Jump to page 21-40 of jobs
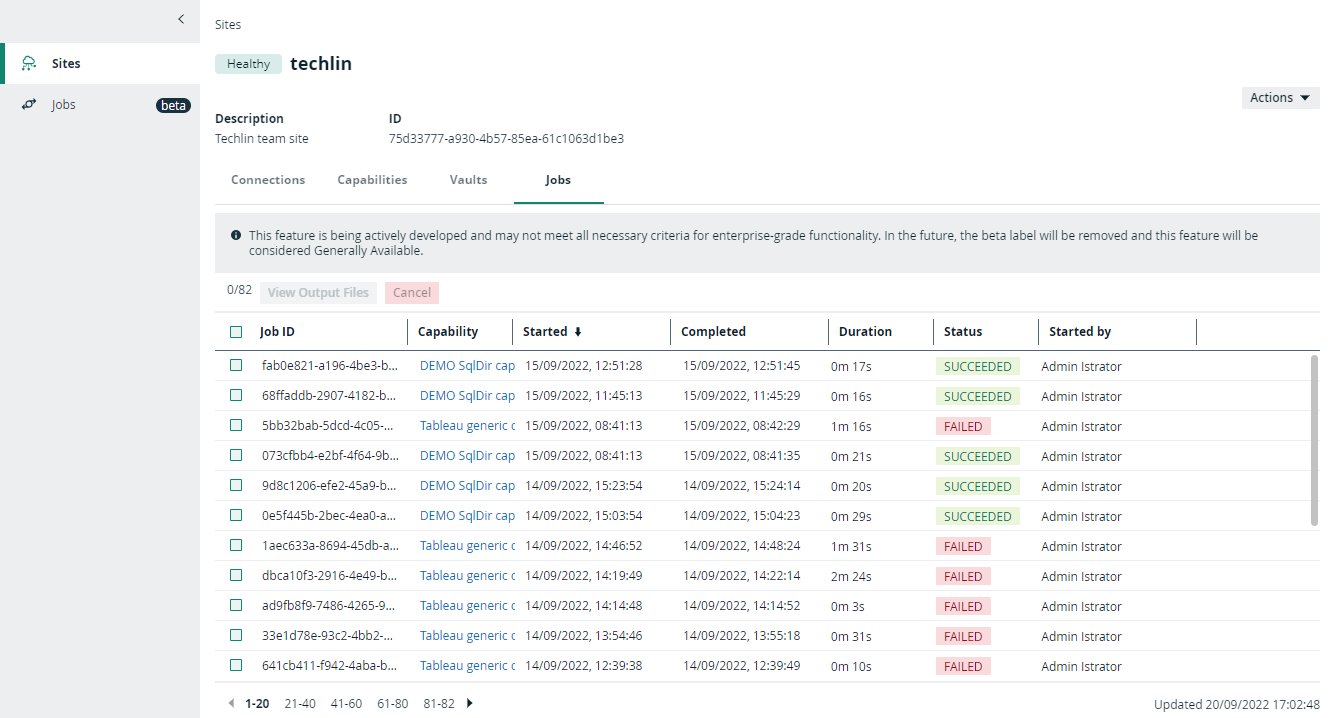The image size is (1335, 718). pos(300,703)
